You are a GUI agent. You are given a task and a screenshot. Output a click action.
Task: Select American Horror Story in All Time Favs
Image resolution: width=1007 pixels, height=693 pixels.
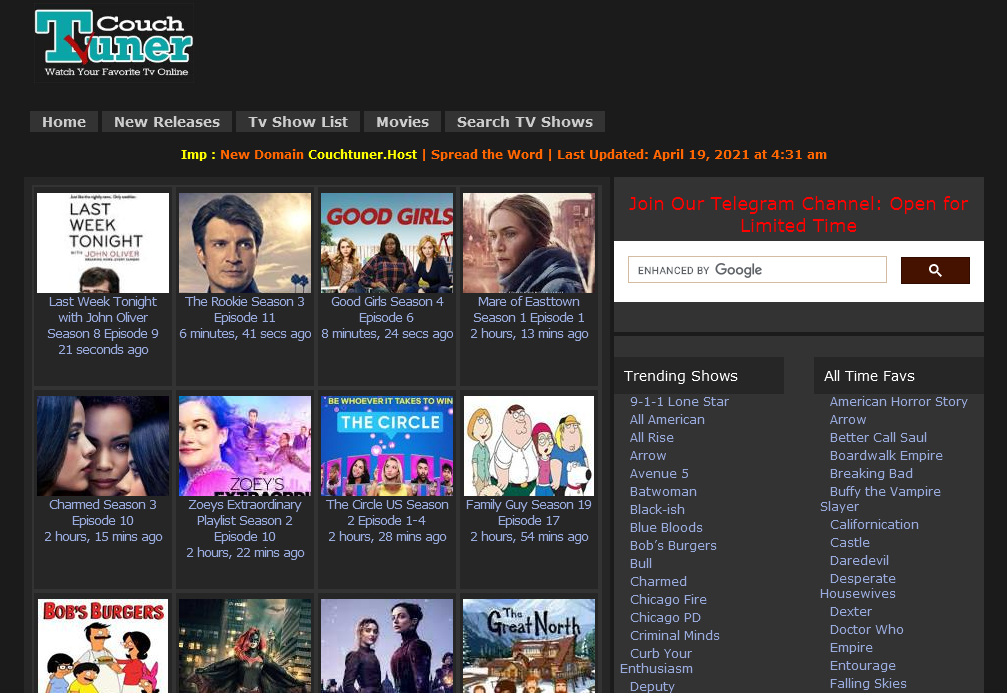click(x=898, y=401)
